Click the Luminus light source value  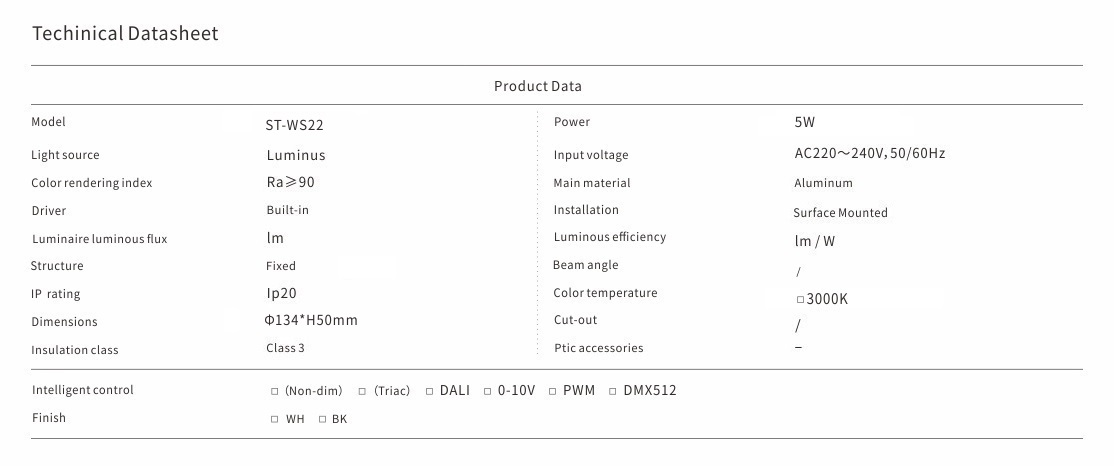295,155
